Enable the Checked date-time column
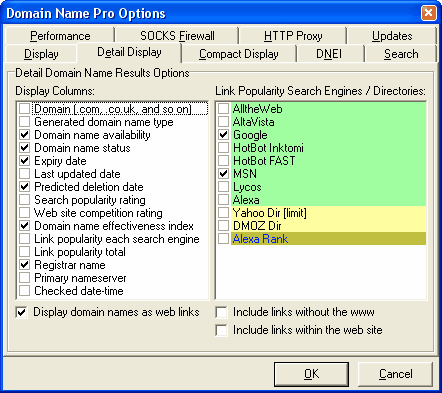This screenshot has width=442, height=393. tap(24, 291)
